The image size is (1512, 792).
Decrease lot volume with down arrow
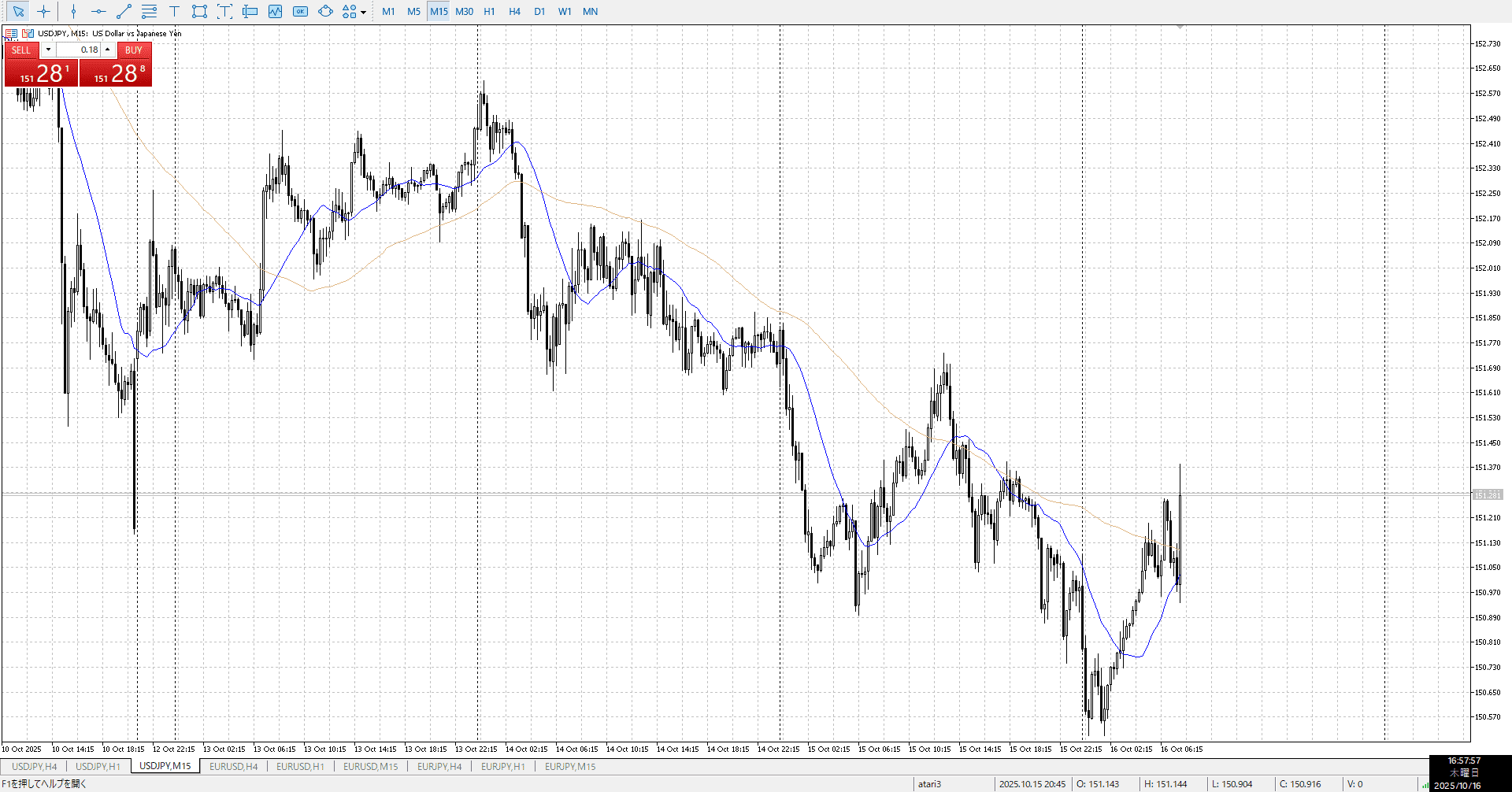coord(48,50)
